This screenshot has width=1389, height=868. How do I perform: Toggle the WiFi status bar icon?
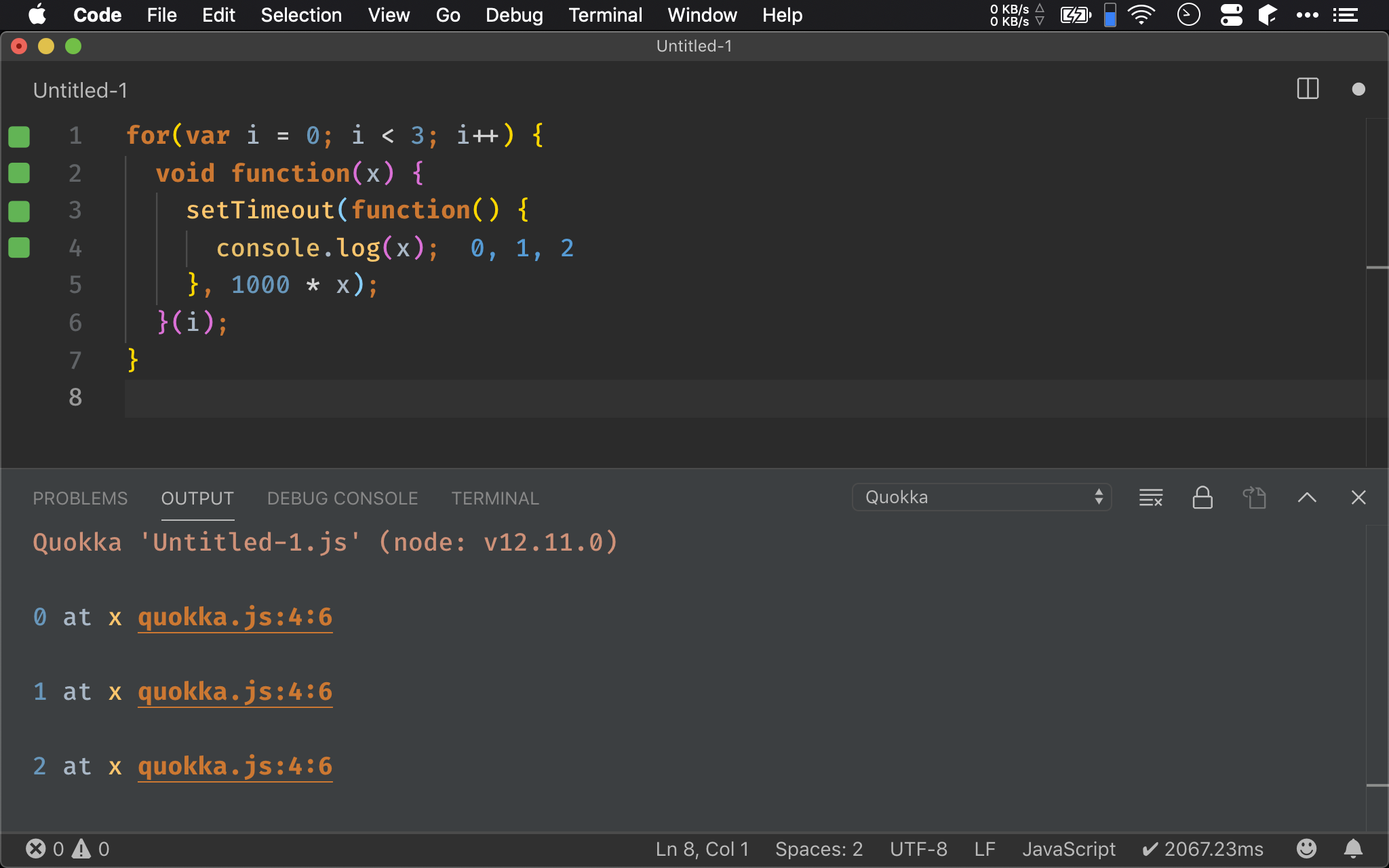[1142, 15]
